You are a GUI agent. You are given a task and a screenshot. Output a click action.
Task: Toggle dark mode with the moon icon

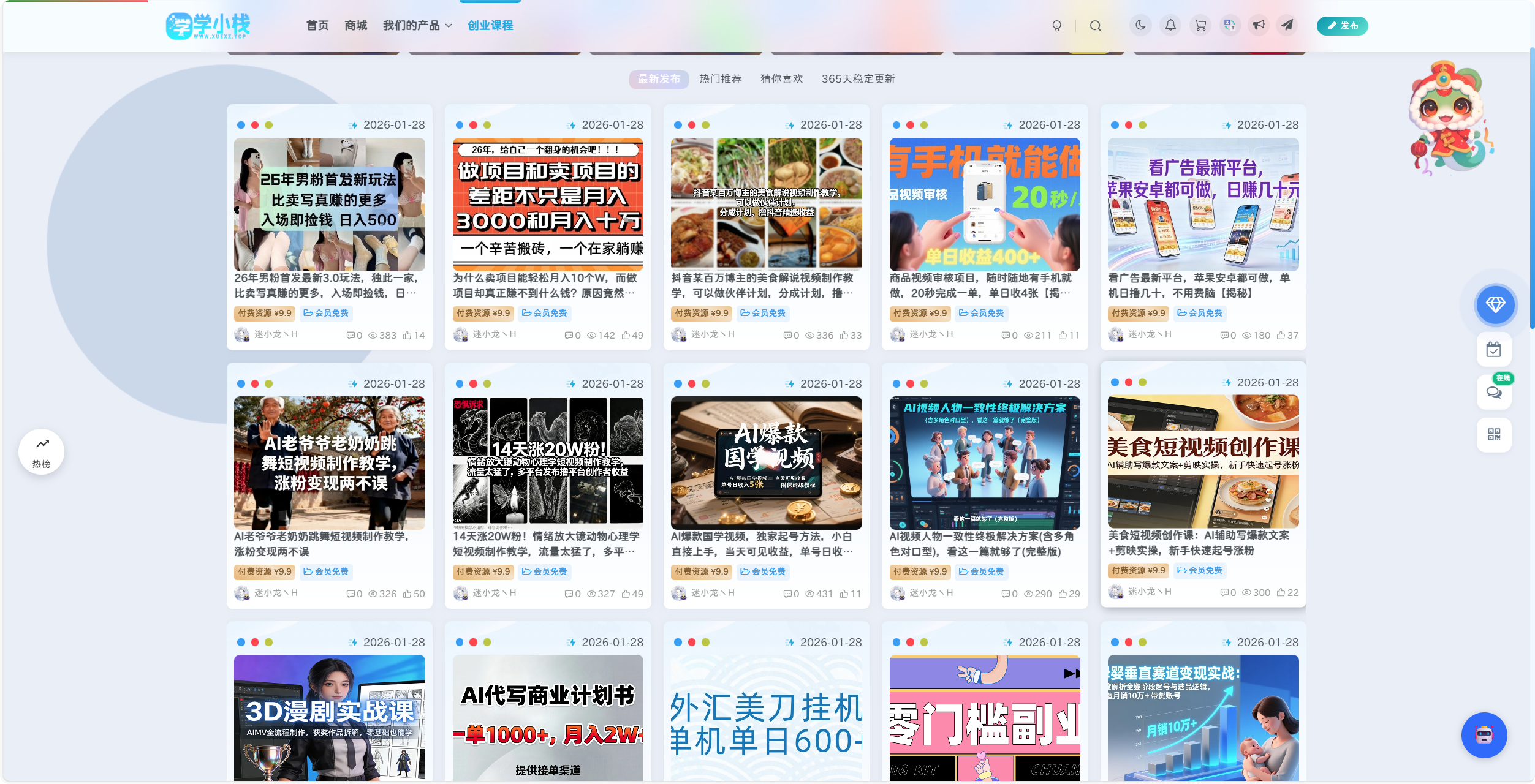[x=1140, y=25]
